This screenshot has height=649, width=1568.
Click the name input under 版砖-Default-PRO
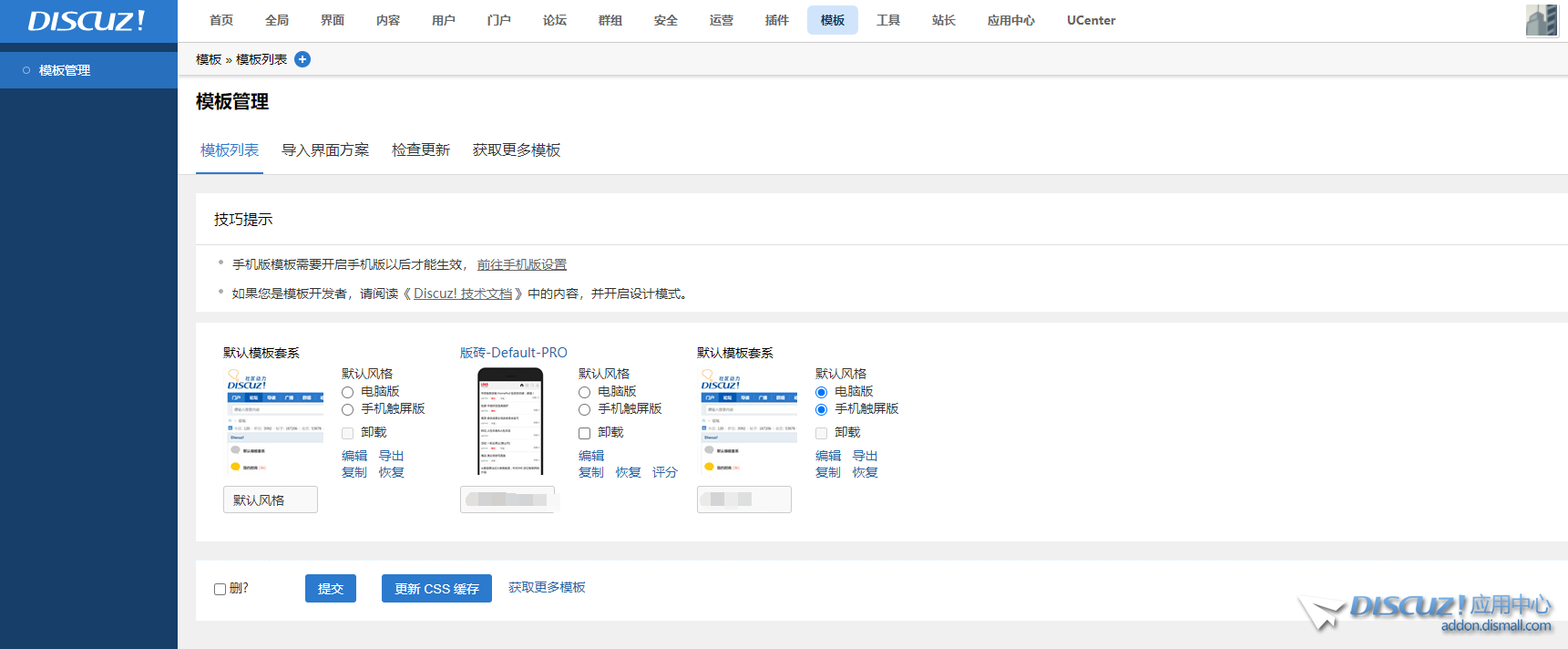pyautogui.click(x=507, y=500)
